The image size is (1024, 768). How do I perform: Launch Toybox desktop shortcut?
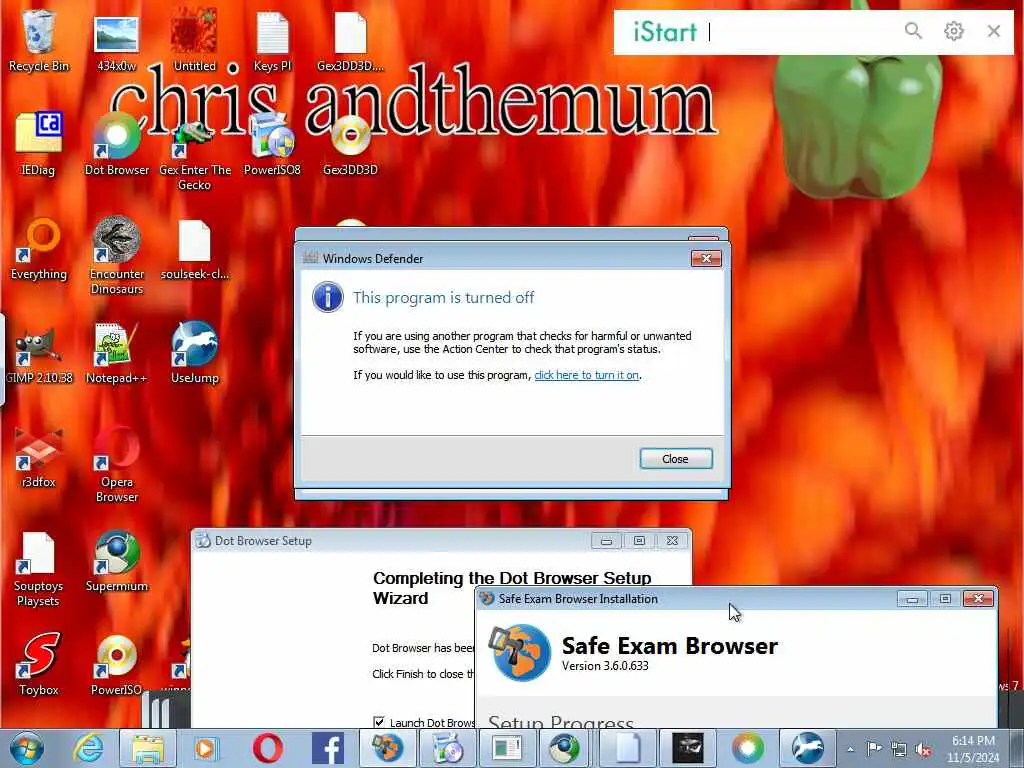coord(39,664)
